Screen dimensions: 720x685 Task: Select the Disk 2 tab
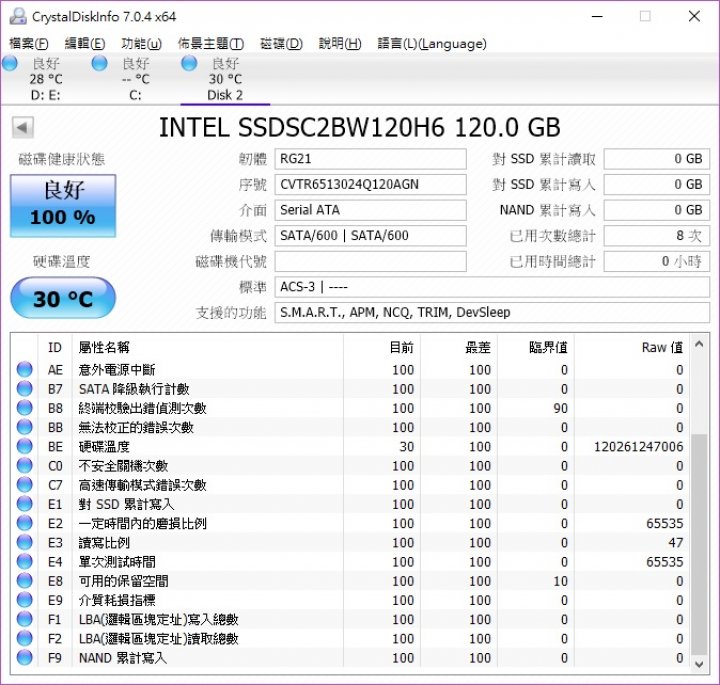225,79
